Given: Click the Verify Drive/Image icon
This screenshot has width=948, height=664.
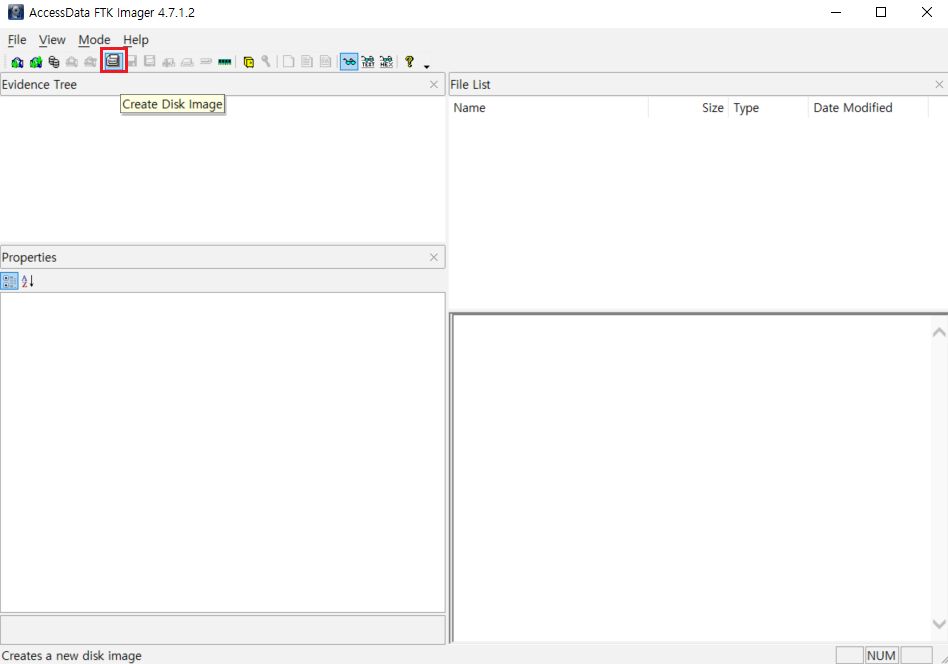Looking at the screenshot, I should pos(206,62).
